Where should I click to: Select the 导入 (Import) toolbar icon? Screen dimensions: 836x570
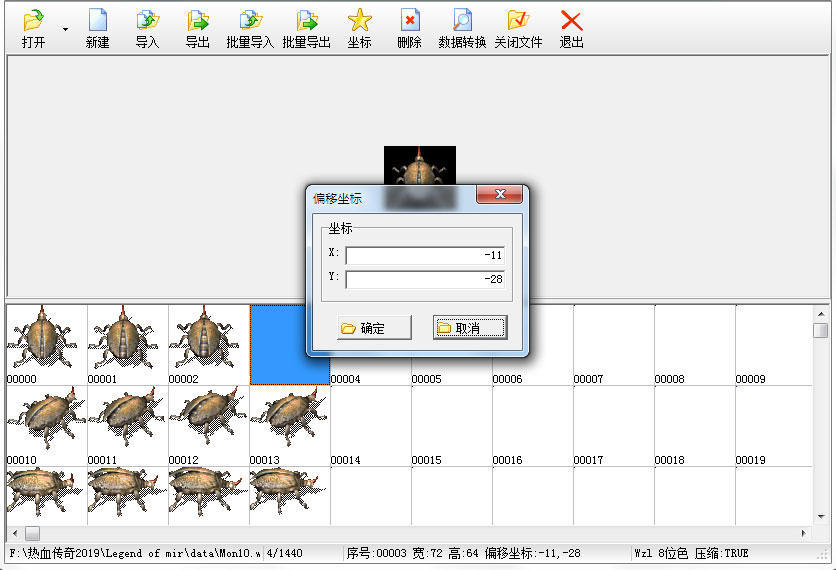tap(147, 22)
